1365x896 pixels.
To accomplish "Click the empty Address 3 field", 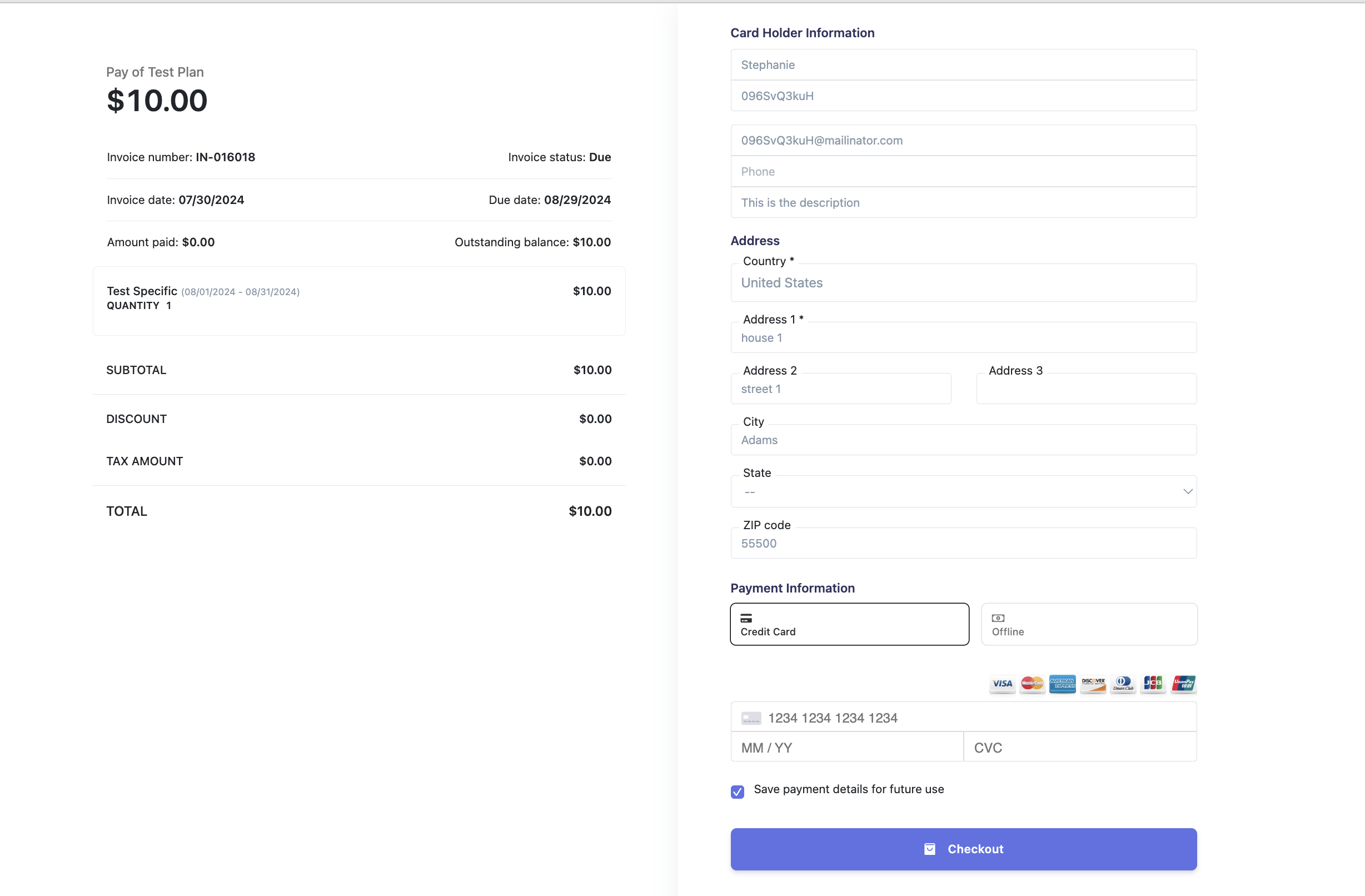I will 1086,389.
